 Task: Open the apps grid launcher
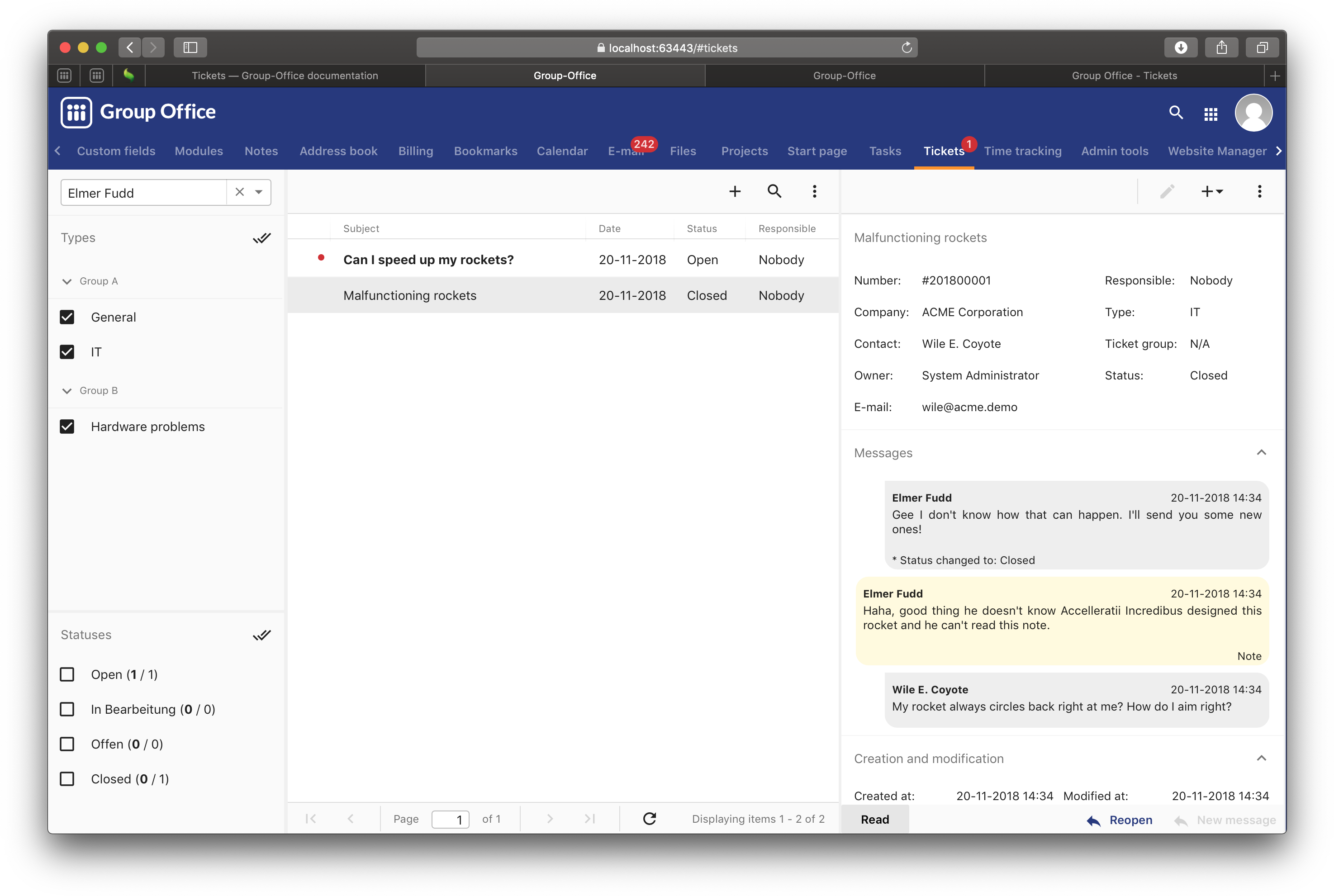[x=1211, y=114]
